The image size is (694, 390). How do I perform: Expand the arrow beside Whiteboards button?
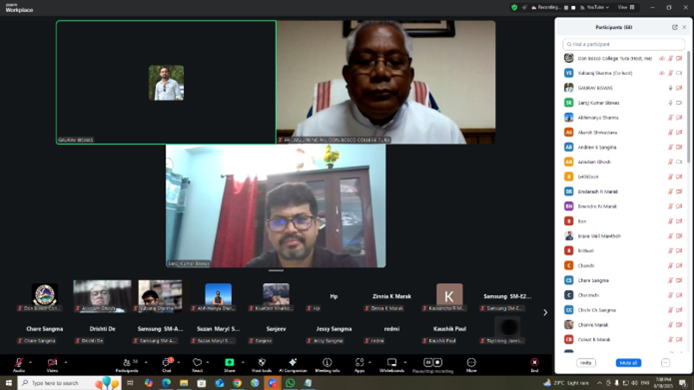[x=405, y=363]
